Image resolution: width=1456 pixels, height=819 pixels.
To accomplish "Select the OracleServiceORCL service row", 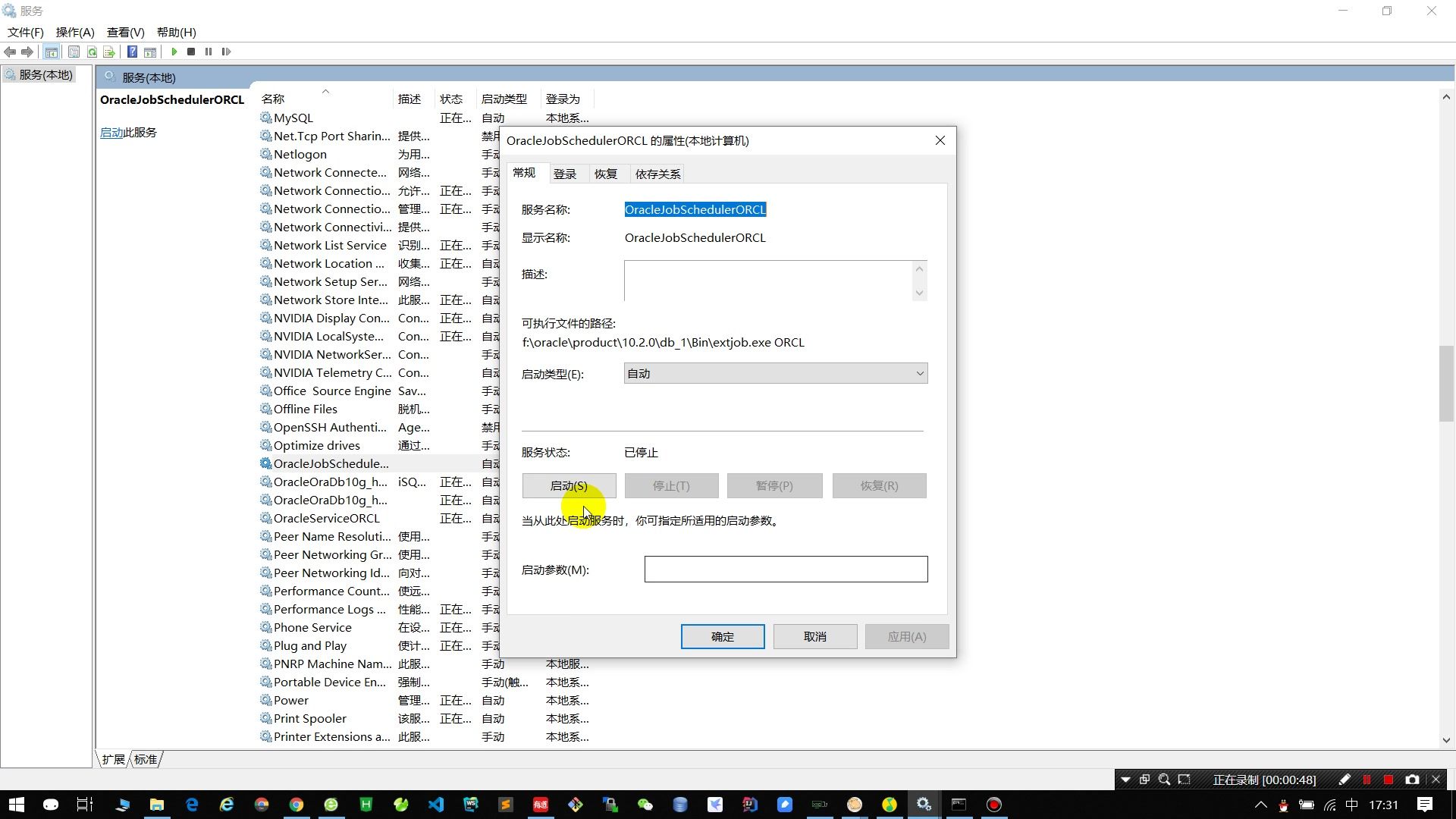I will click(327, 518).
